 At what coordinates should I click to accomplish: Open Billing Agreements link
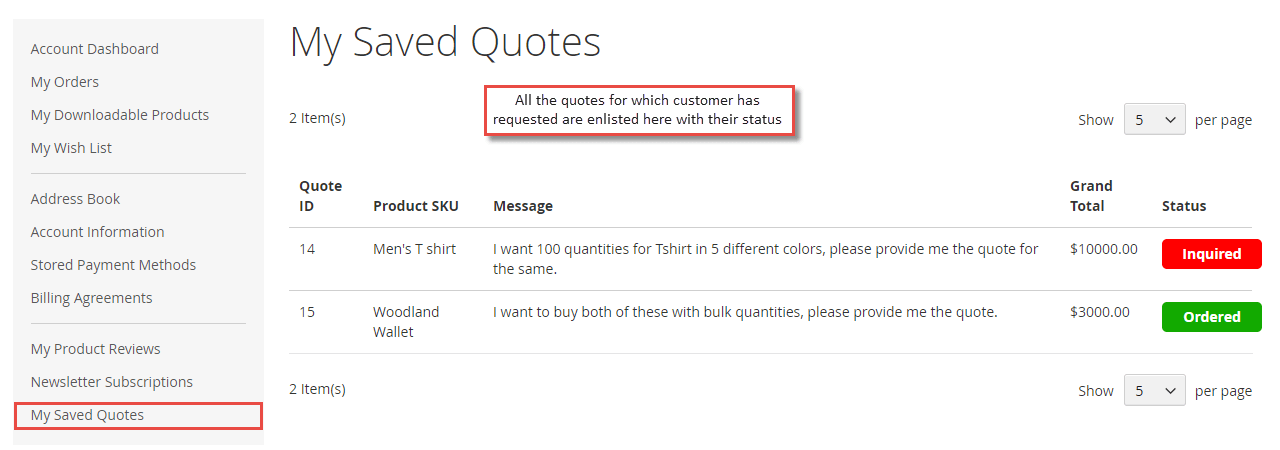[92, 298]
